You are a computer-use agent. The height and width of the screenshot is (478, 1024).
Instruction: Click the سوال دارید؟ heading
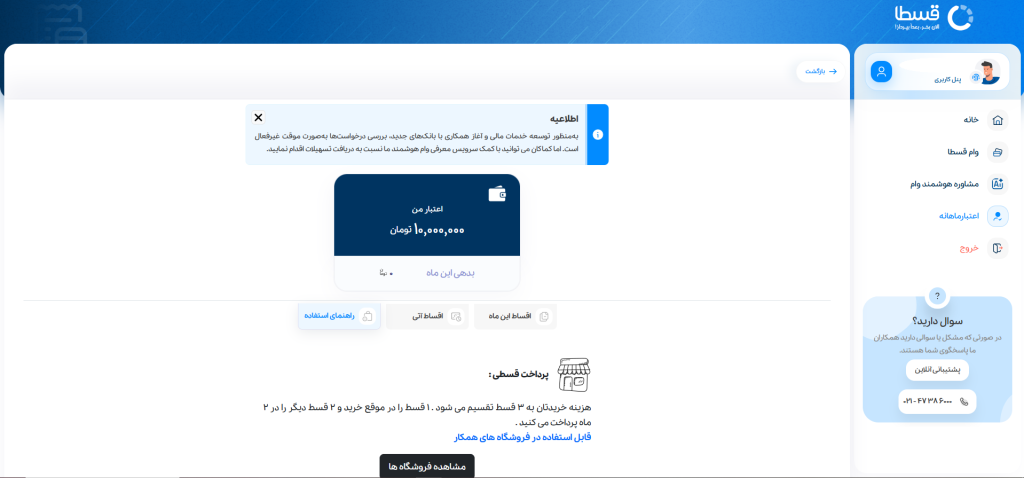pyautogui.click(x=937, y=321)
